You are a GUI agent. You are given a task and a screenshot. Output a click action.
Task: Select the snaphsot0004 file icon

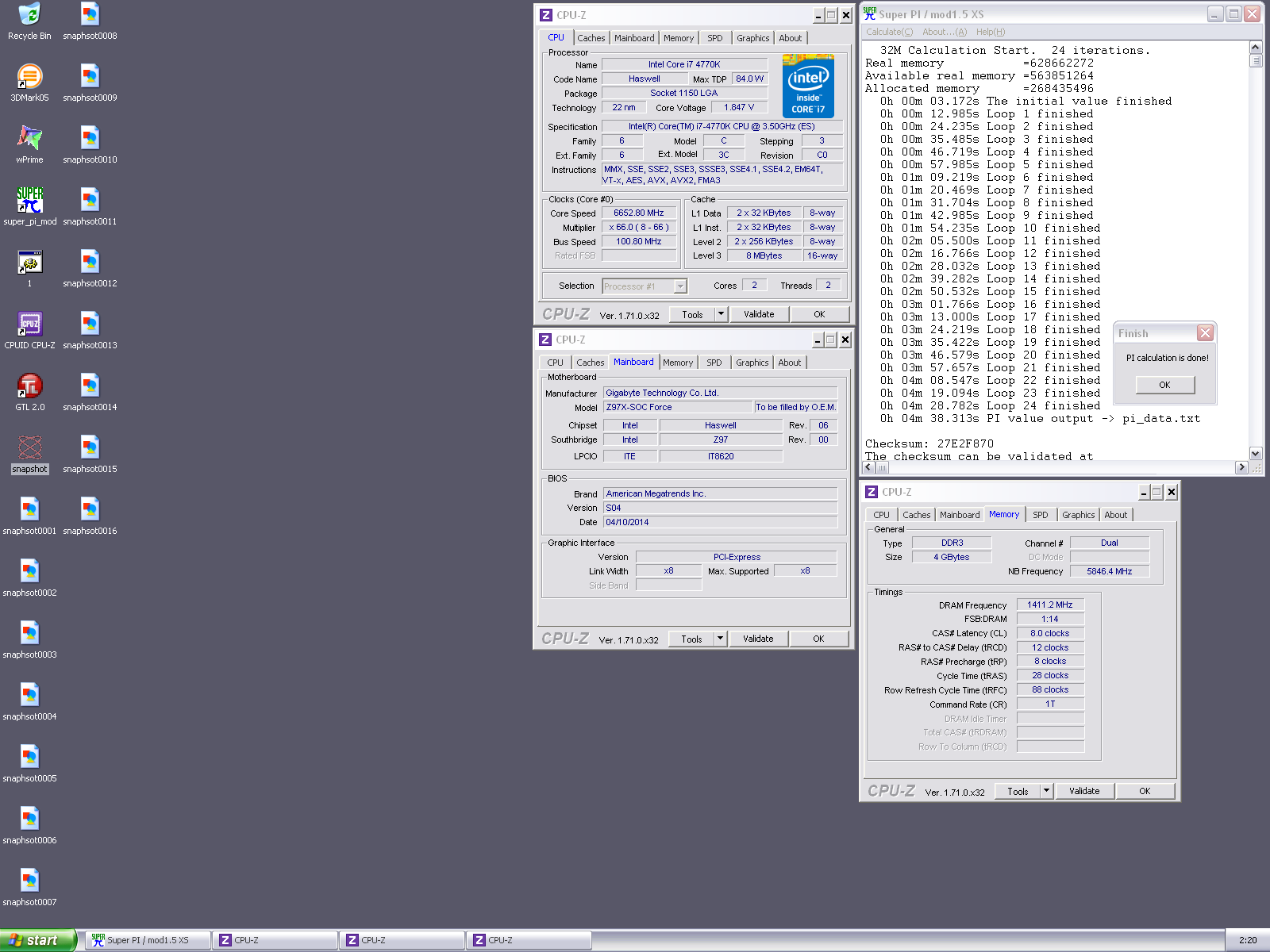[x=29, y=701]
